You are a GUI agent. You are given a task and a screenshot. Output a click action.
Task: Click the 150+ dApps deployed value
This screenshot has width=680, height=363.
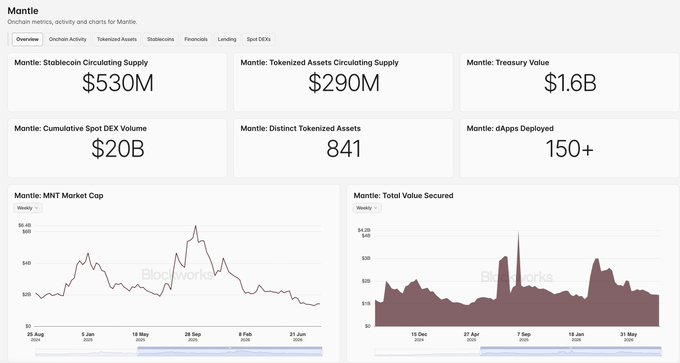pos(569,149)
